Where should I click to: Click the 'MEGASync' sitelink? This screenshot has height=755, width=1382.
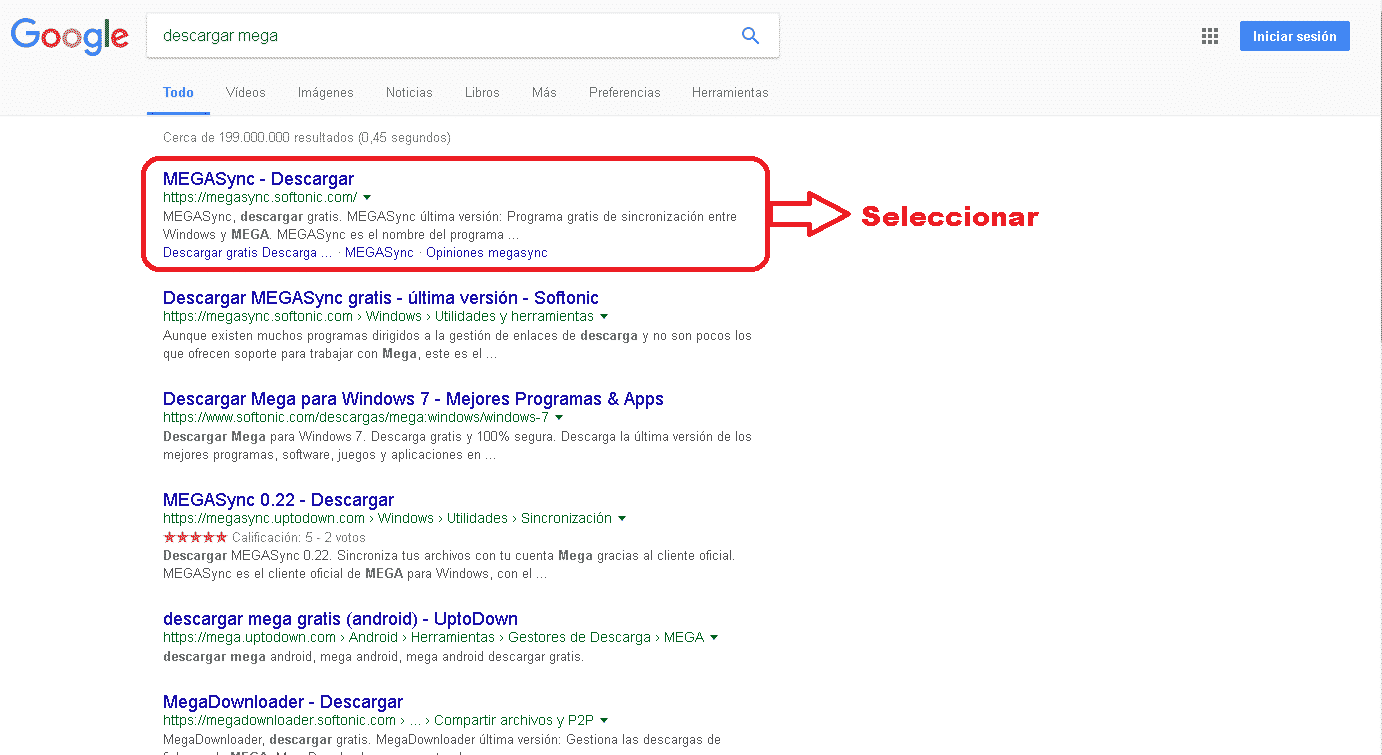379,253
